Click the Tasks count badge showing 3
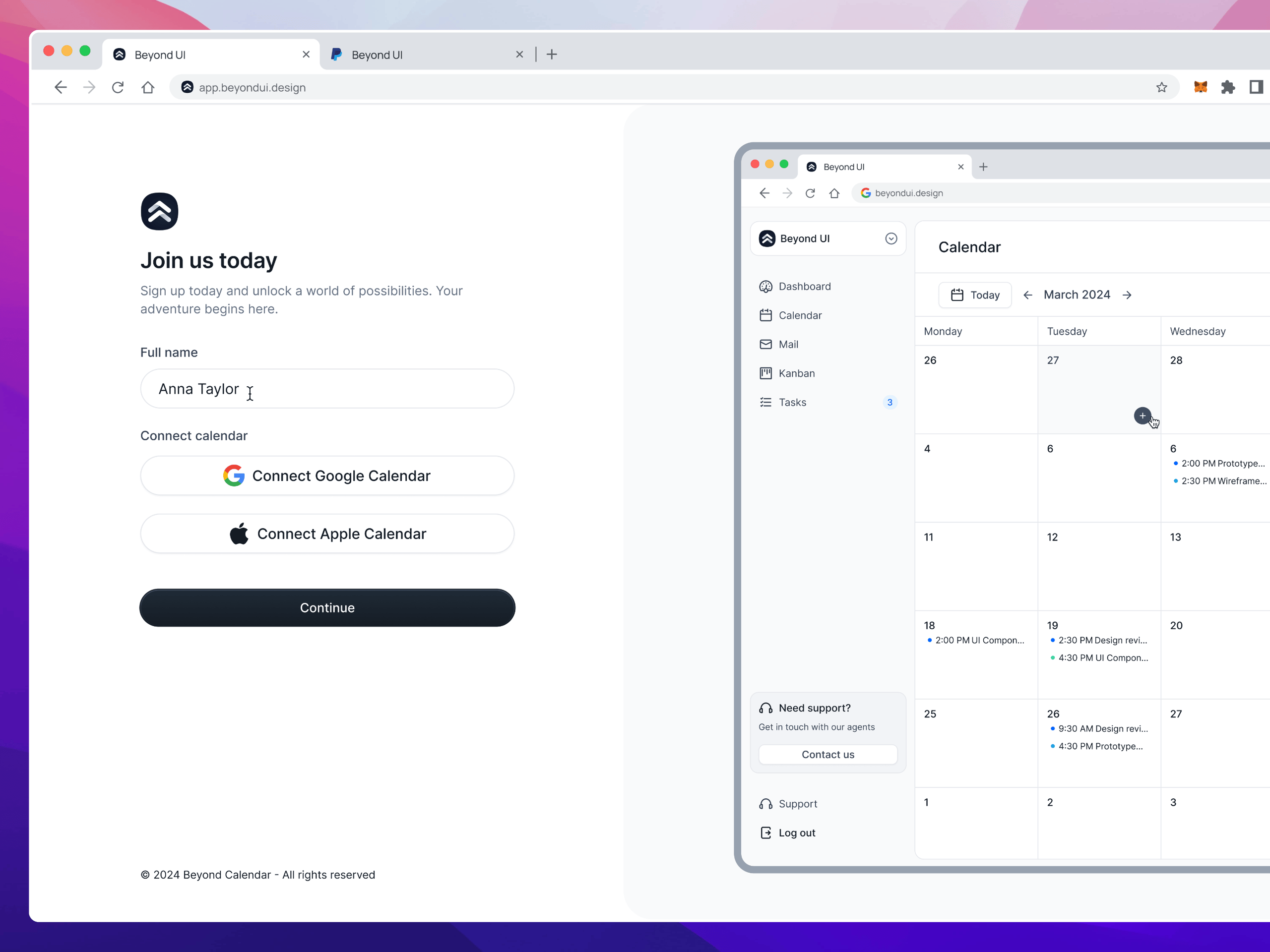Viewport: 1270px width, 952px height. (x=890, y=402)
